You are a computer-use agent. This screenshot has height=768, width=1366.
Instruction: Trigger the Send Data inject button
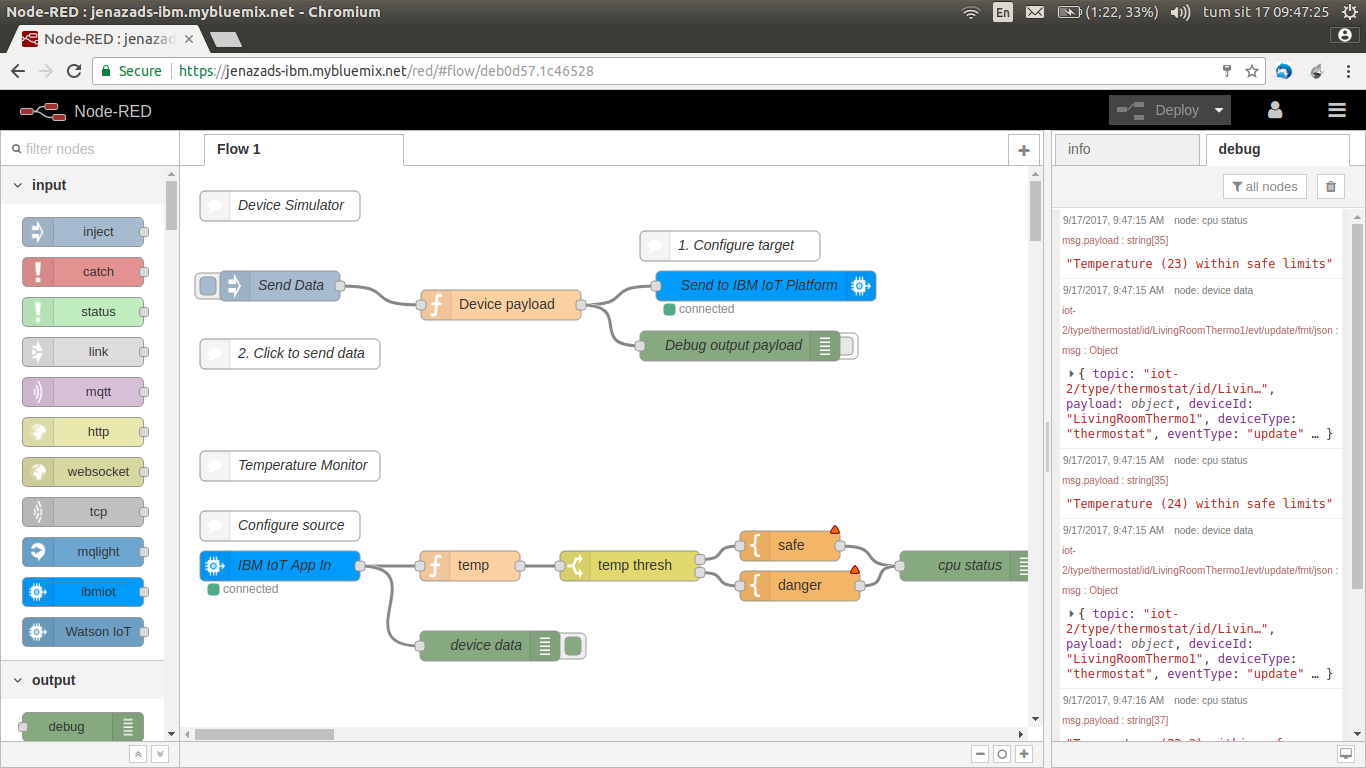click(207, 286)
